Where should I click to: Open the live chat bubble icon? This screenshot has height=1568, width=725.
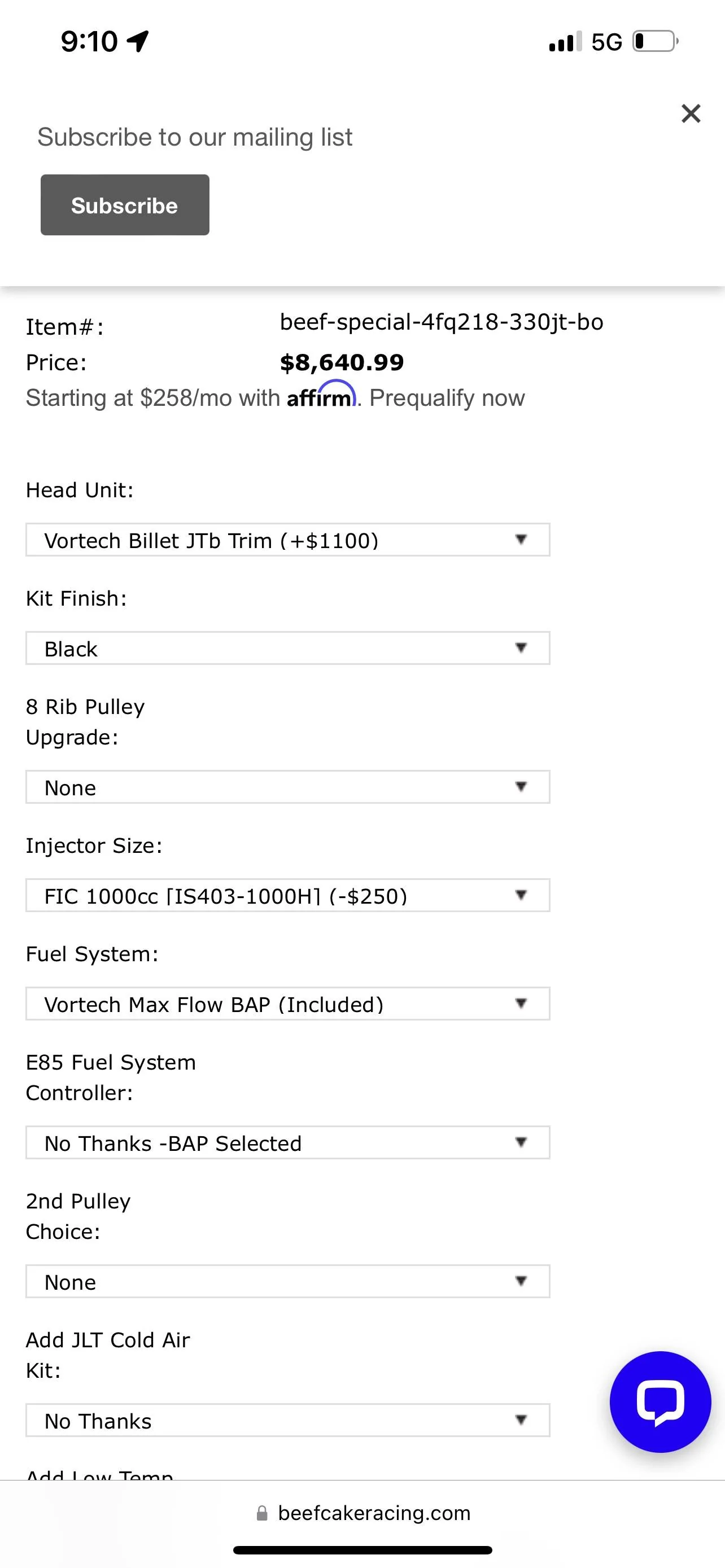point(660,1401)
